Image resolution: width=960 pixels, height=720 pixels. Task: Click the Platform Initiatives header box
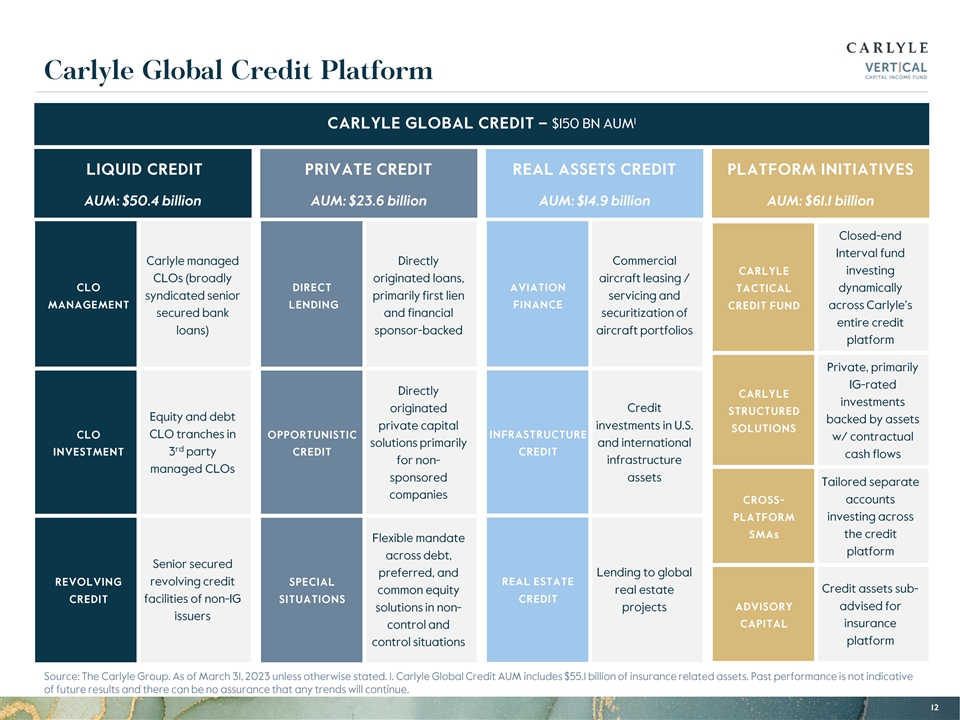(820, 183)
